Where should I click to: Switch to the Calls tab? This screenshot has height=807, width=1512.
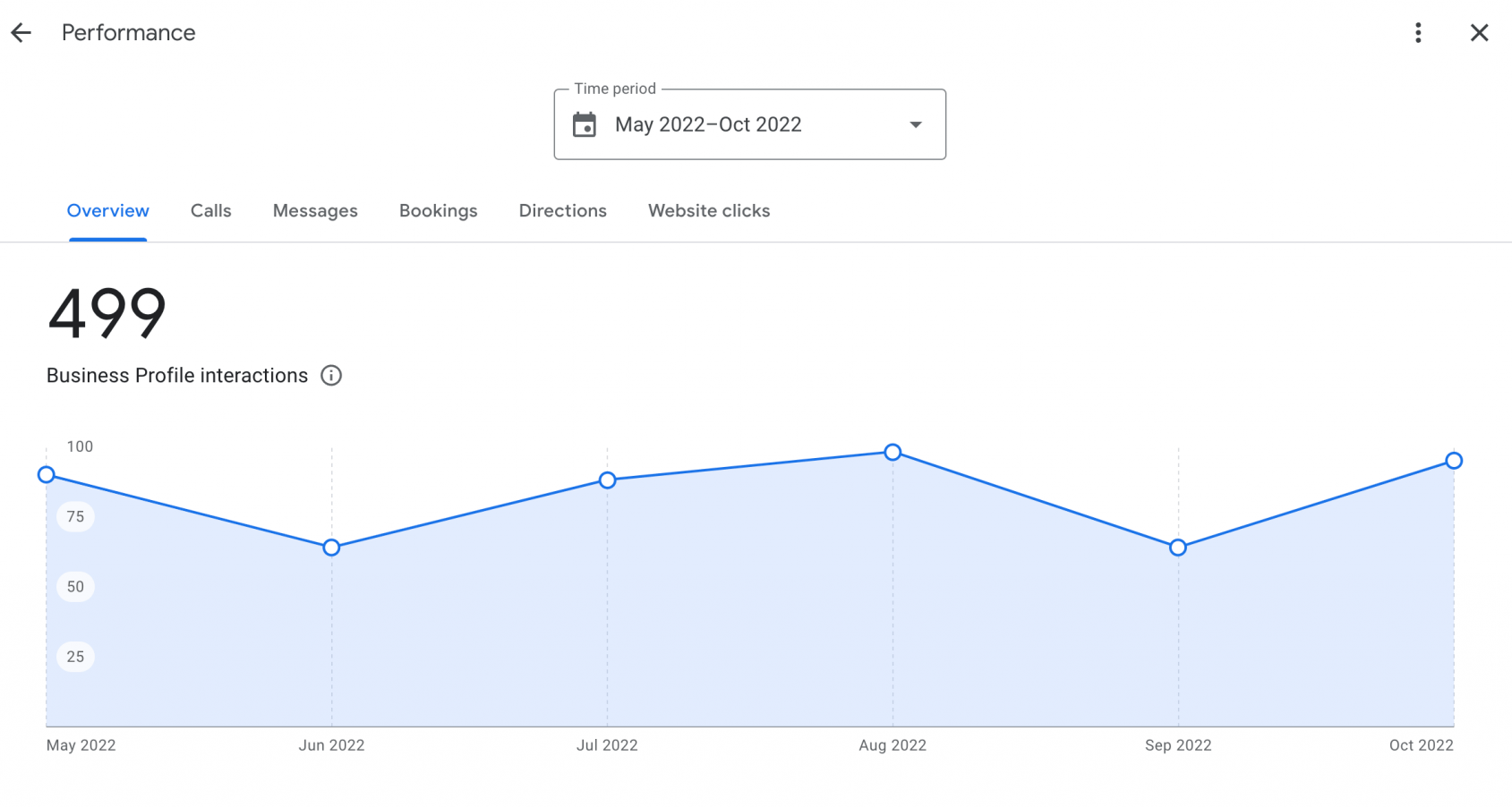210,210
